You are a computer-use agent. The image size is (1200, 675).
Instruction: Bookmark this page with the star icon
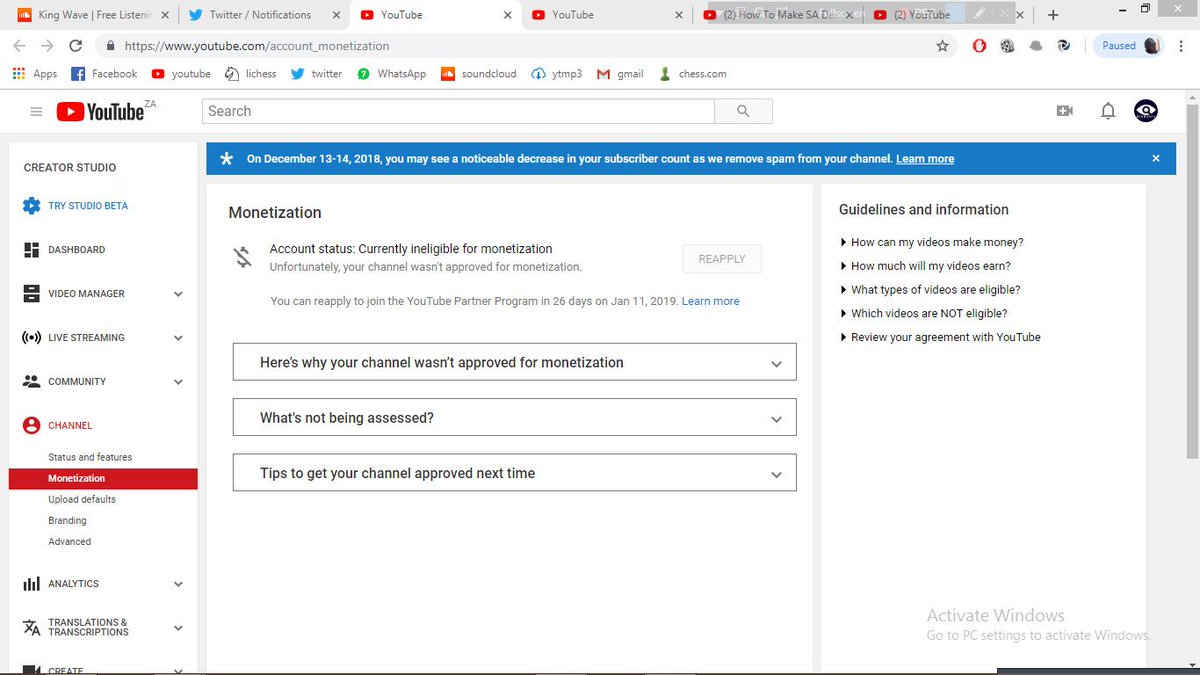(942, 46)
